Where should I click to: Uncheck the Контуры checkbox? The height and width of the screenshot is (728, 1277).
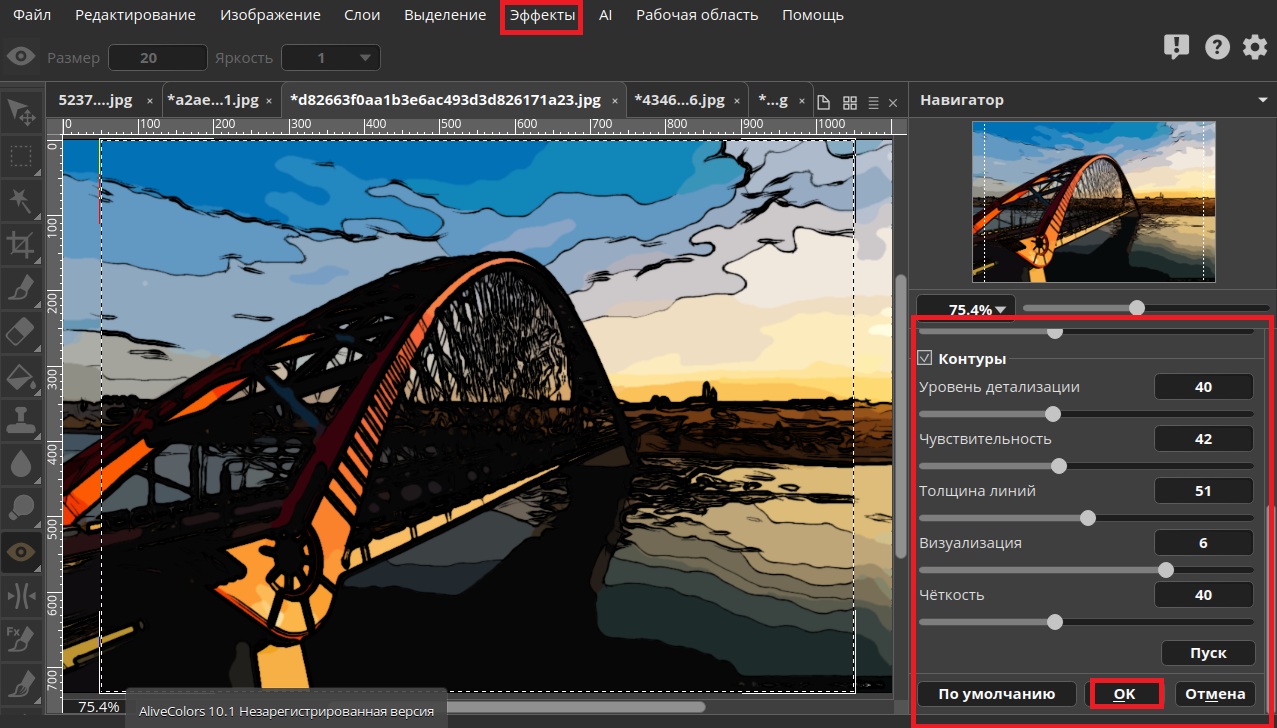point(925,358)
